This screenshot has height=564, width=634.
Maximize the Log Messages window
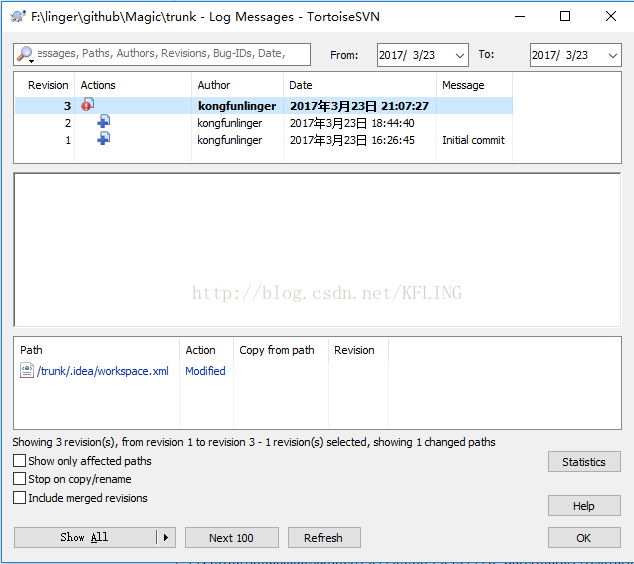(x=565, y=16)
